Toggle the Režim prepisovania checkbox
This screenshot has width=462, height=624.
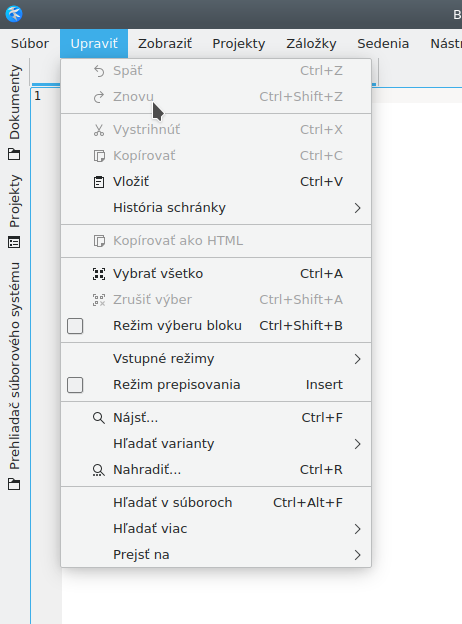click(75, 385)
